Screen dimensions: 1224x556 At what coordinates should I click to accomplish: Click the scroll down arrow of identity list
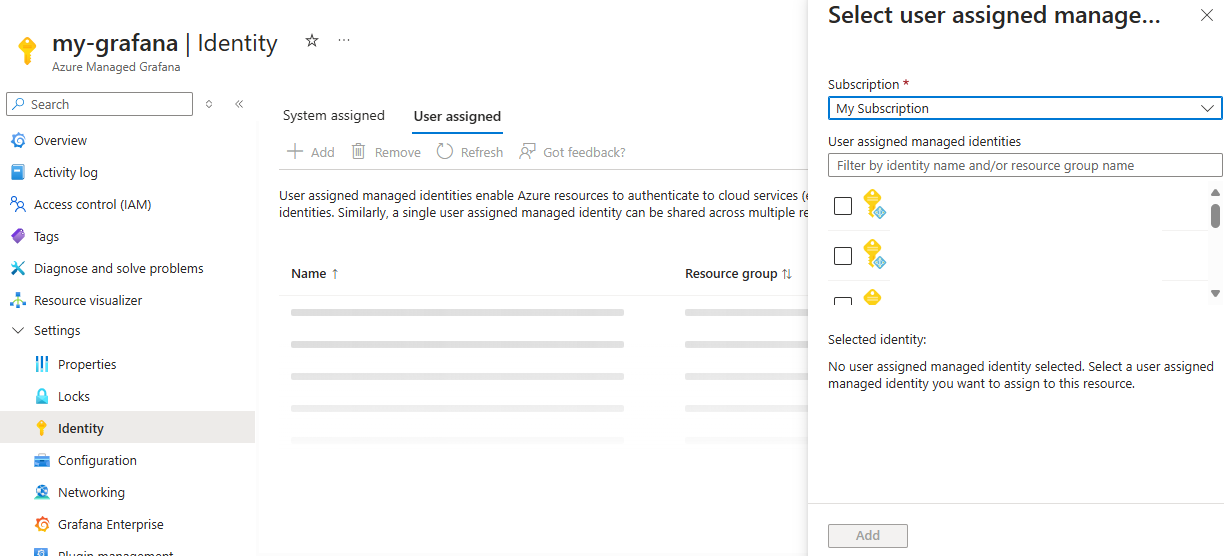tap(1215, 293)
